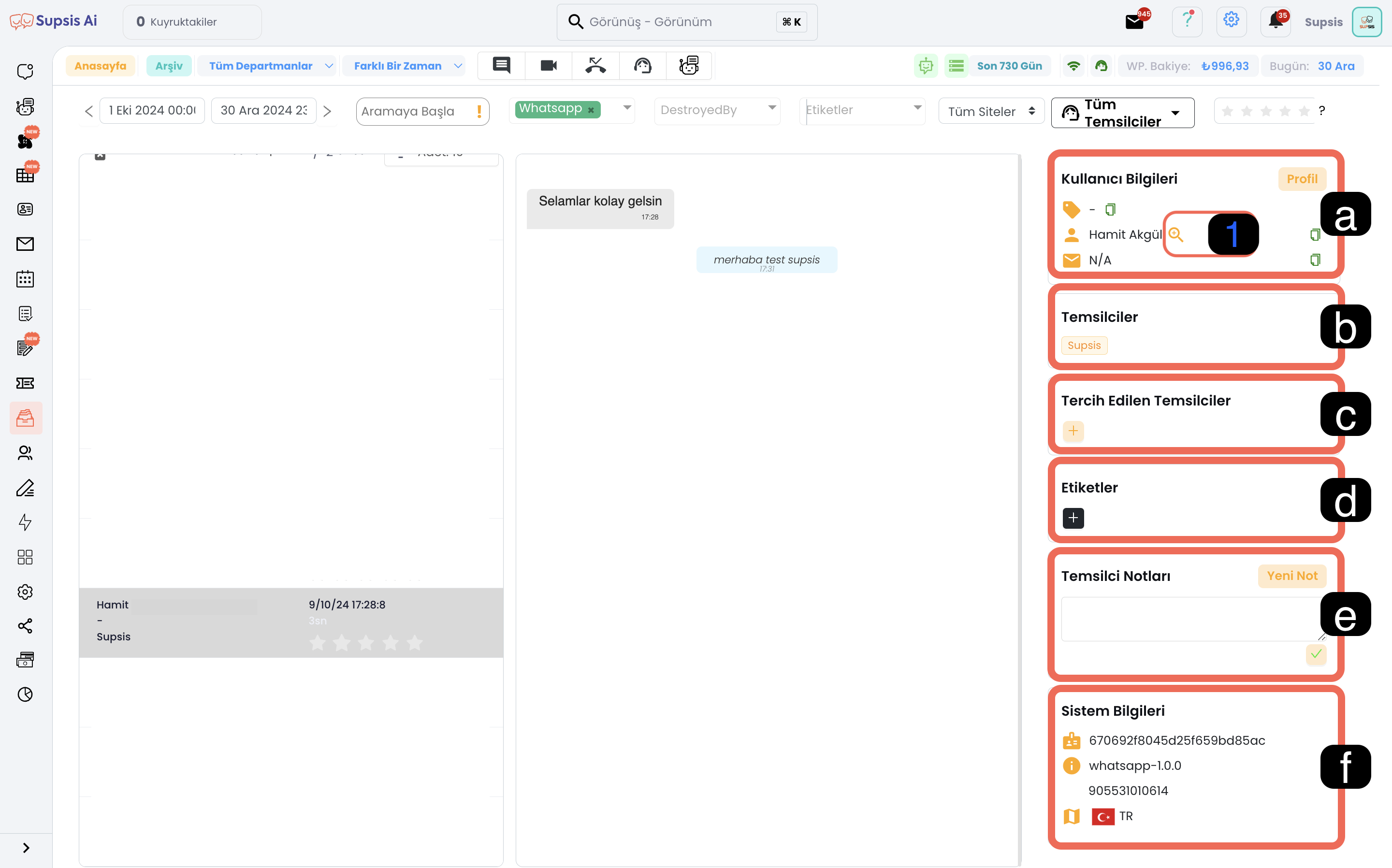
Task: Add a tag with the black plus
Action: click(1073, 518)
